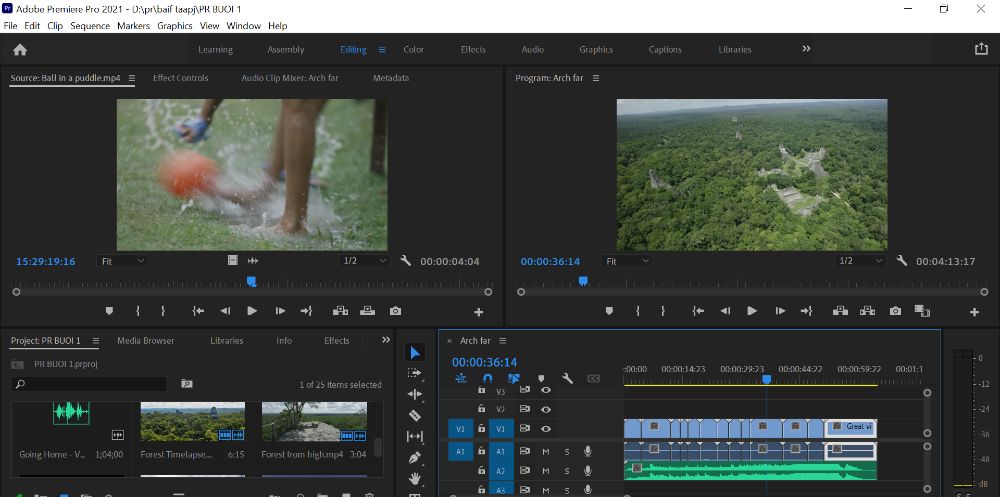
Task: Open Program monitor Fit zoom dropdown
Action: (627, 261)
